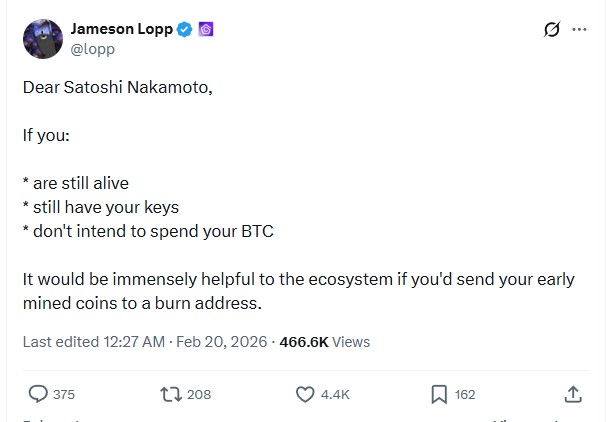Click the blue verified checkmark badge

click(185, 30)
